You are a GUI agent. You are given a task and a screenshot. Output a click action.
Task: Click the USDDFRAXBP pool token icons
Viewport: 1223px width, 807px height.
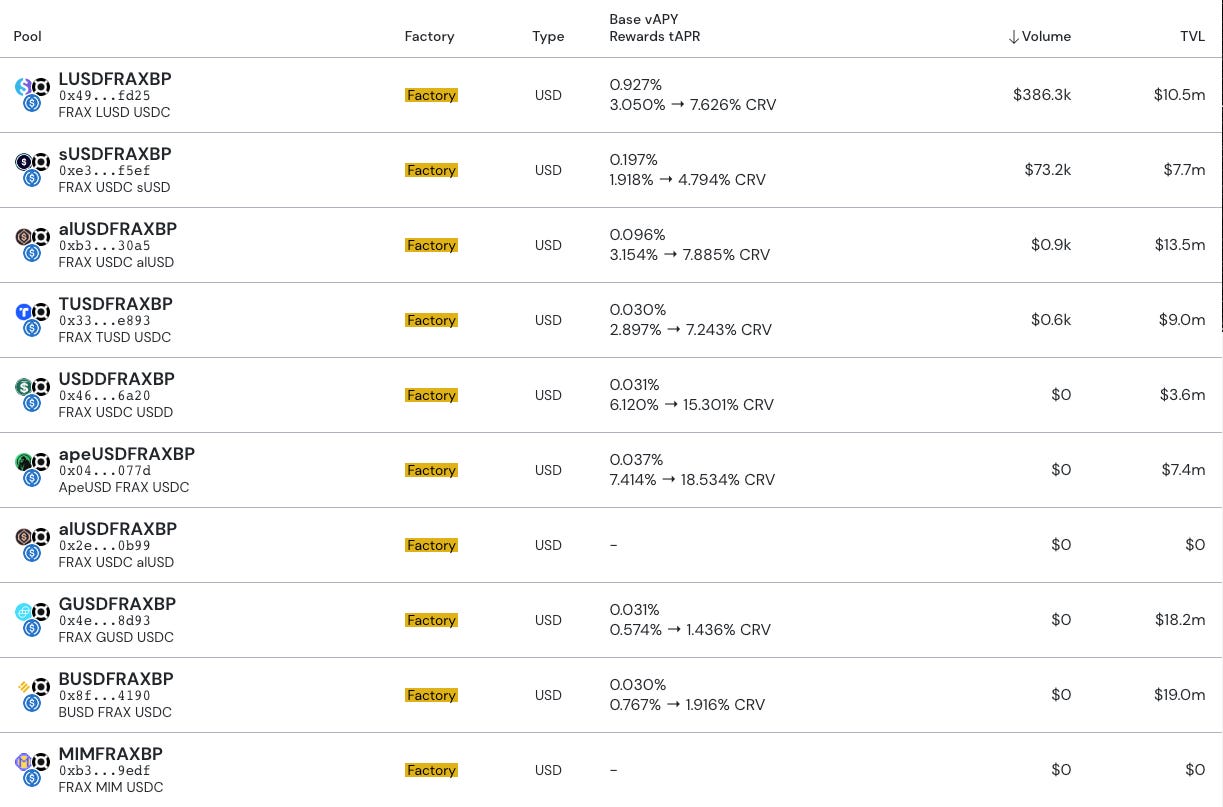coord(32,395)
